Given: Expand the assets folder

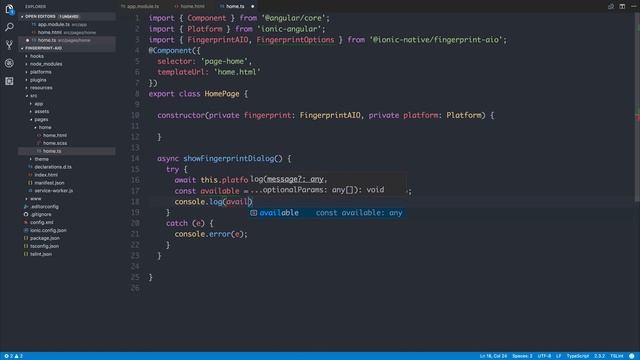Looking at the screenshot, I should point(41,111).
